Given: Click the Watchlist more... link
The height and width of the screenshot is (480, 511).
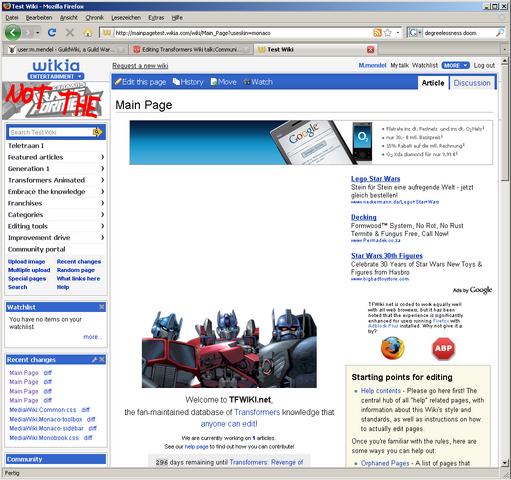Looking at the screenshot, I should tap(92, 337).
